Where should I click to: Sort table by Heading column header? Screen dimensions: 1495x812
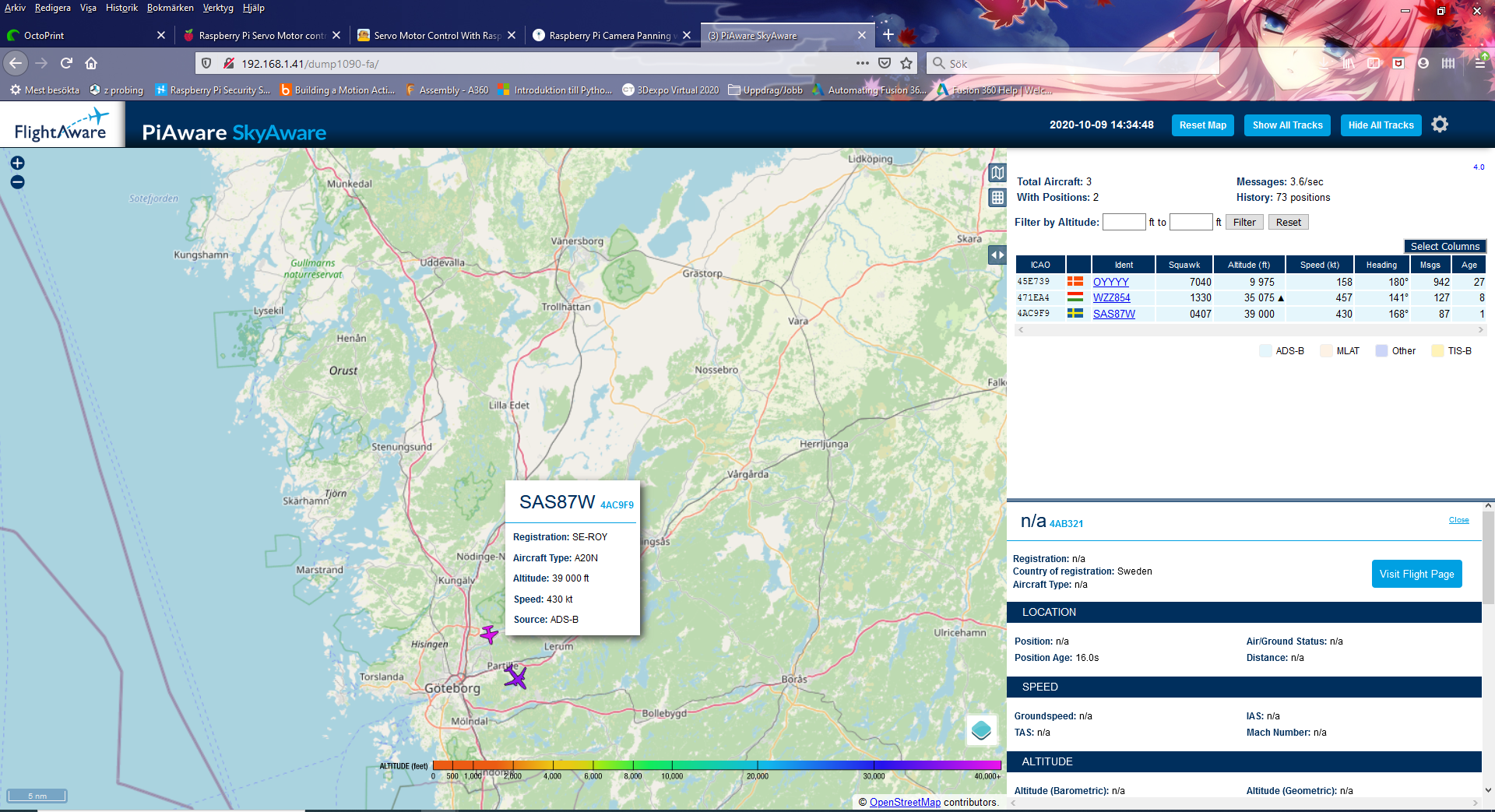(1381, 265)
